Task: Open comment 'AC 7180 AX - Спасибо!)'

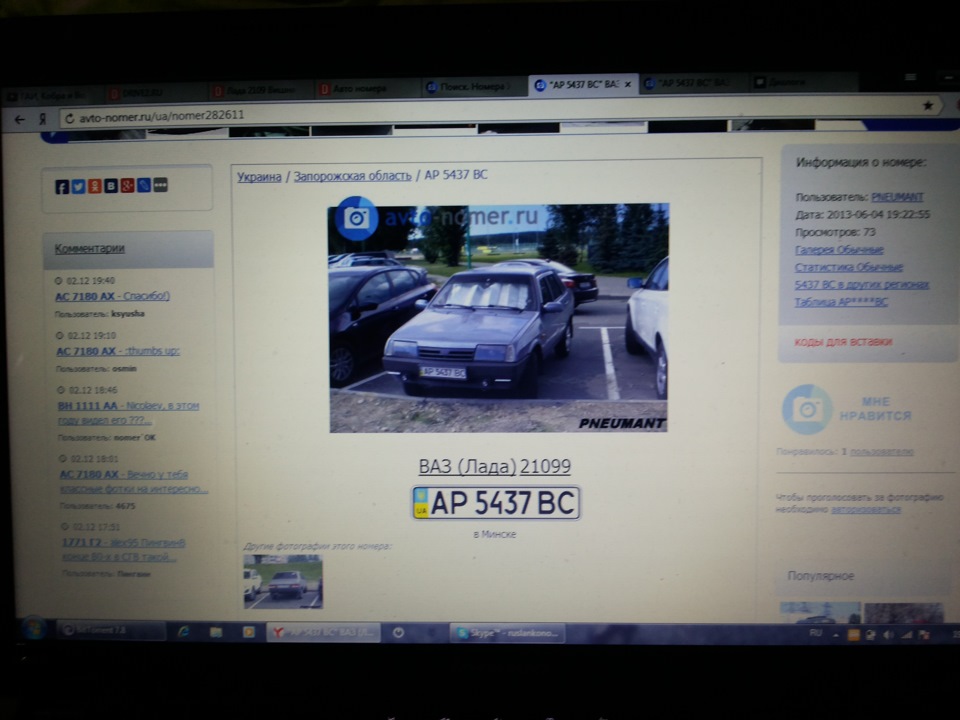Action: (113, 296)
